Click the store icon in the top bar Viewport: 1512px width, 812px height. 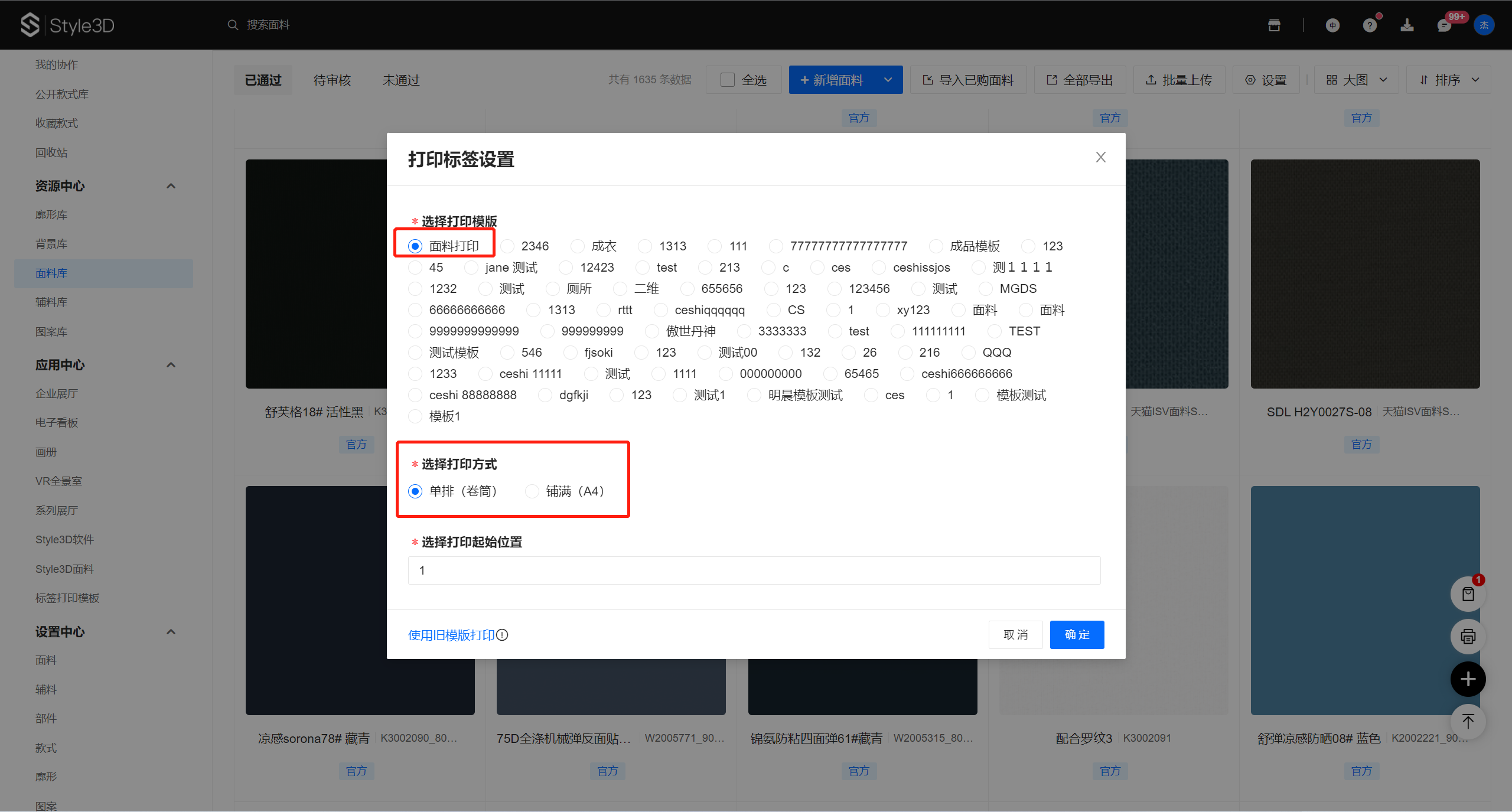(x=1274, y=25)
